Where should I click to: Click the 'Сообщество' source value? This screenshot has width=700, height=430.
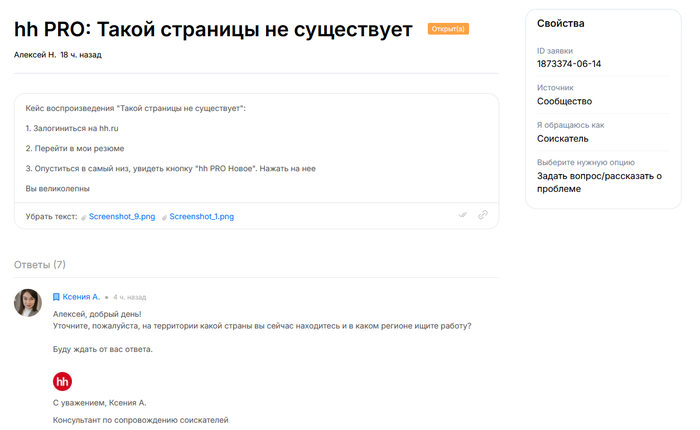564,101
